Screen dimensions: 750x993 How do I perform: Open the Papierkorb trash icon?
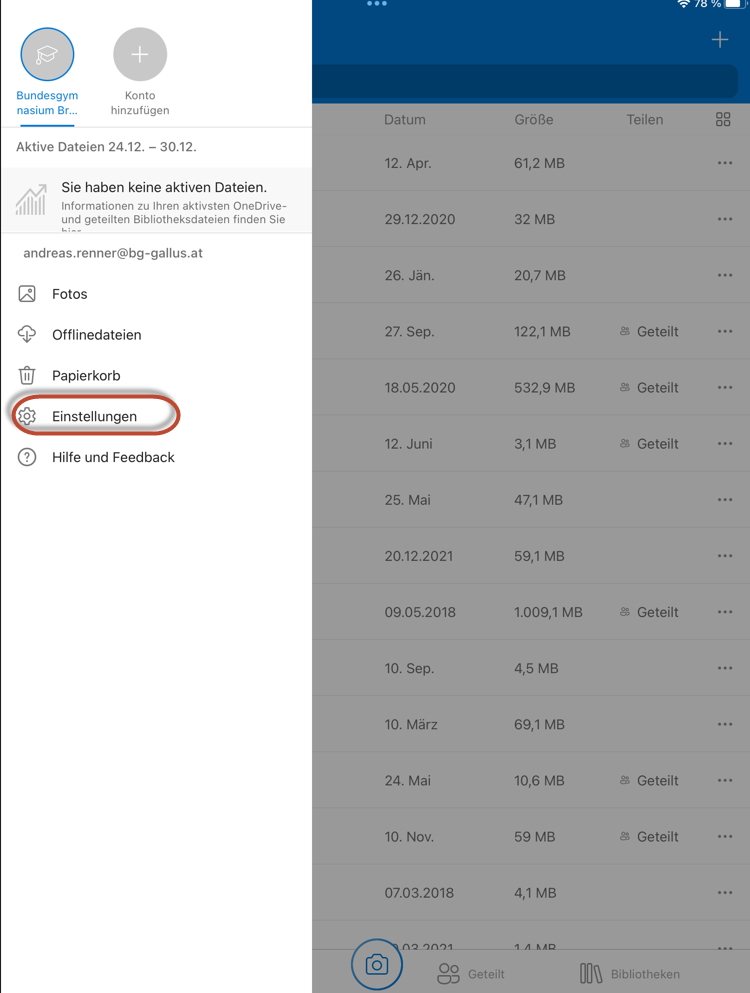27,376
